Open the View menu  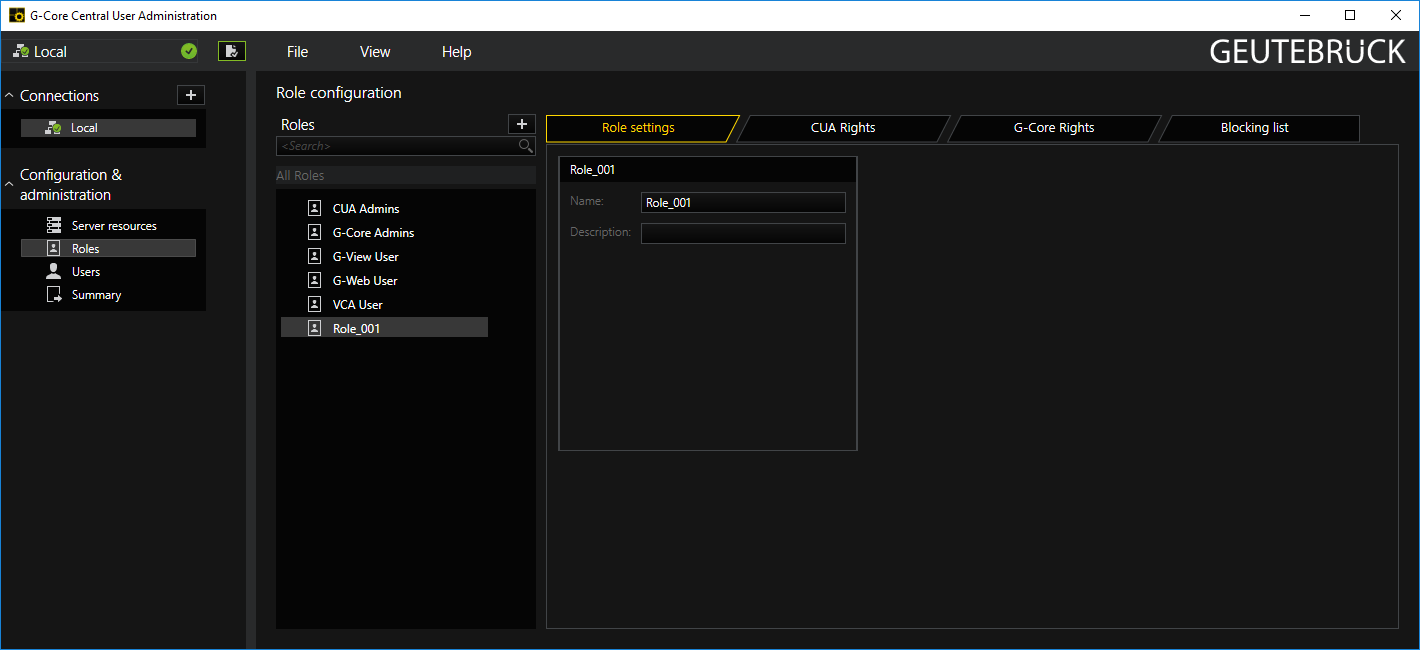pyautogui.click(x=375, y=52)
